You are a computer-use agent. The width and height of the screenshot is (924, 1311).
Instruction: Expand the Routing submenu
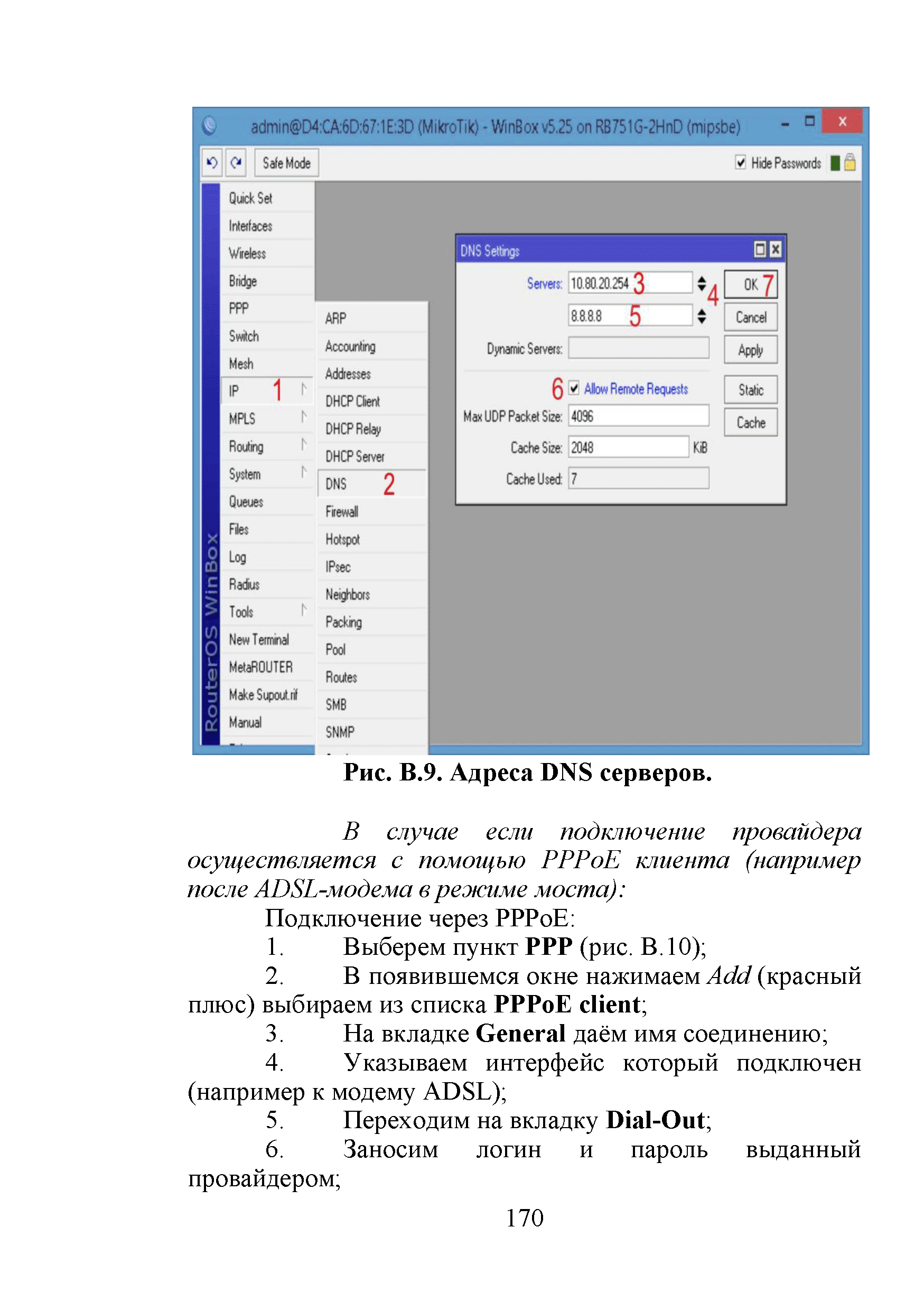tap(304, 445)
